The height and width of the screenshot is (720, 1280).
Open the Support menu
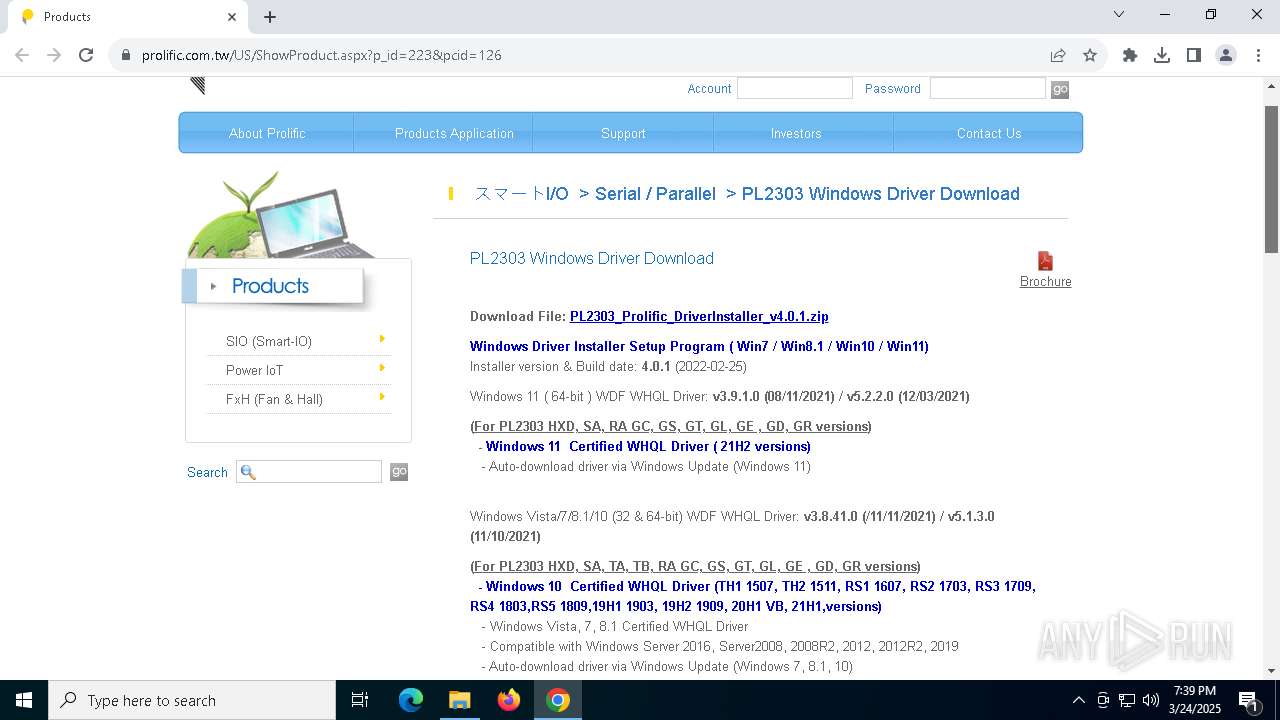623,133
